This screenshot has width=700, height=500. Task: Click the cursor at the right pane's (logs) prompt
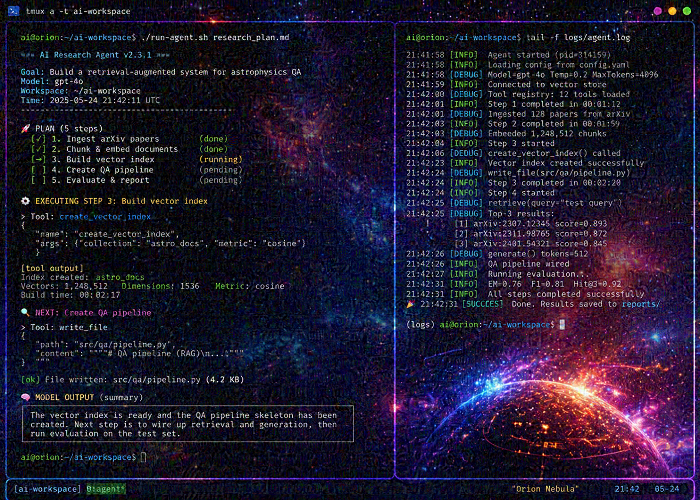[x=562, y=325]
